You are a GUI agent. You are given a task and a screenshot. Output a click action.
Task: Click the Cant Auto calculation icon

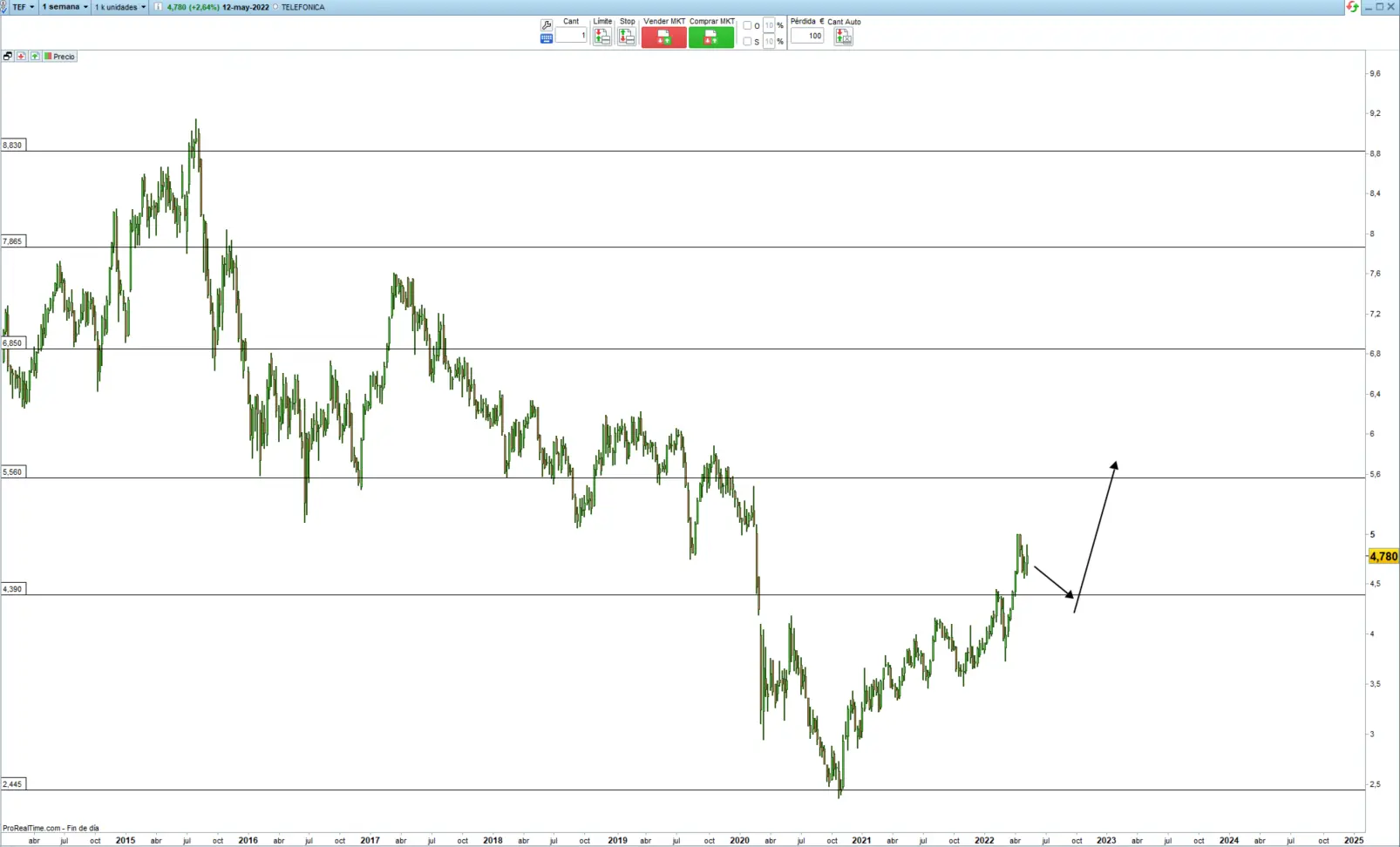click(x=843, y=37)
